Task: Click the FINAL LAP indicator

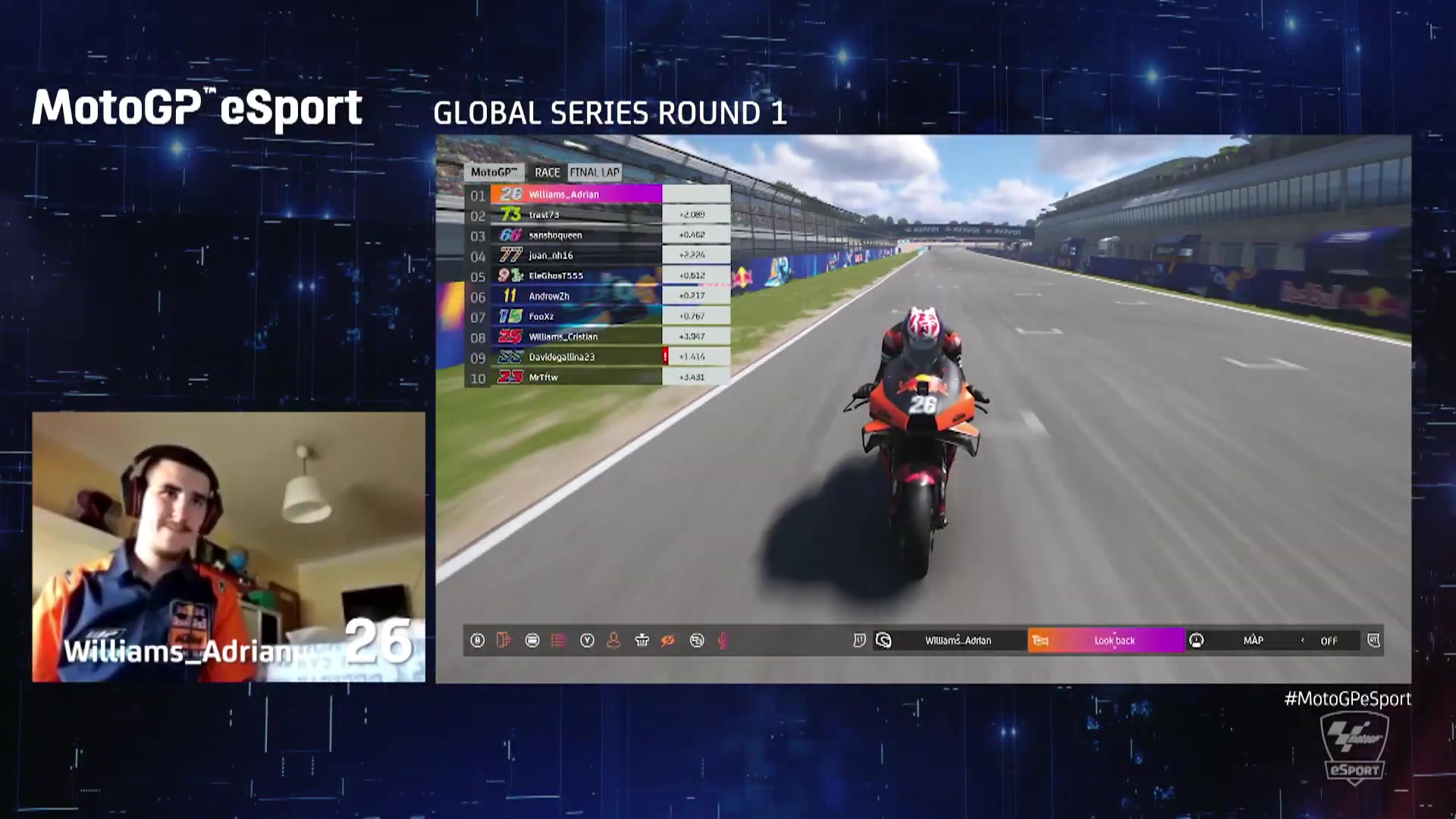Action: (595, 172)
